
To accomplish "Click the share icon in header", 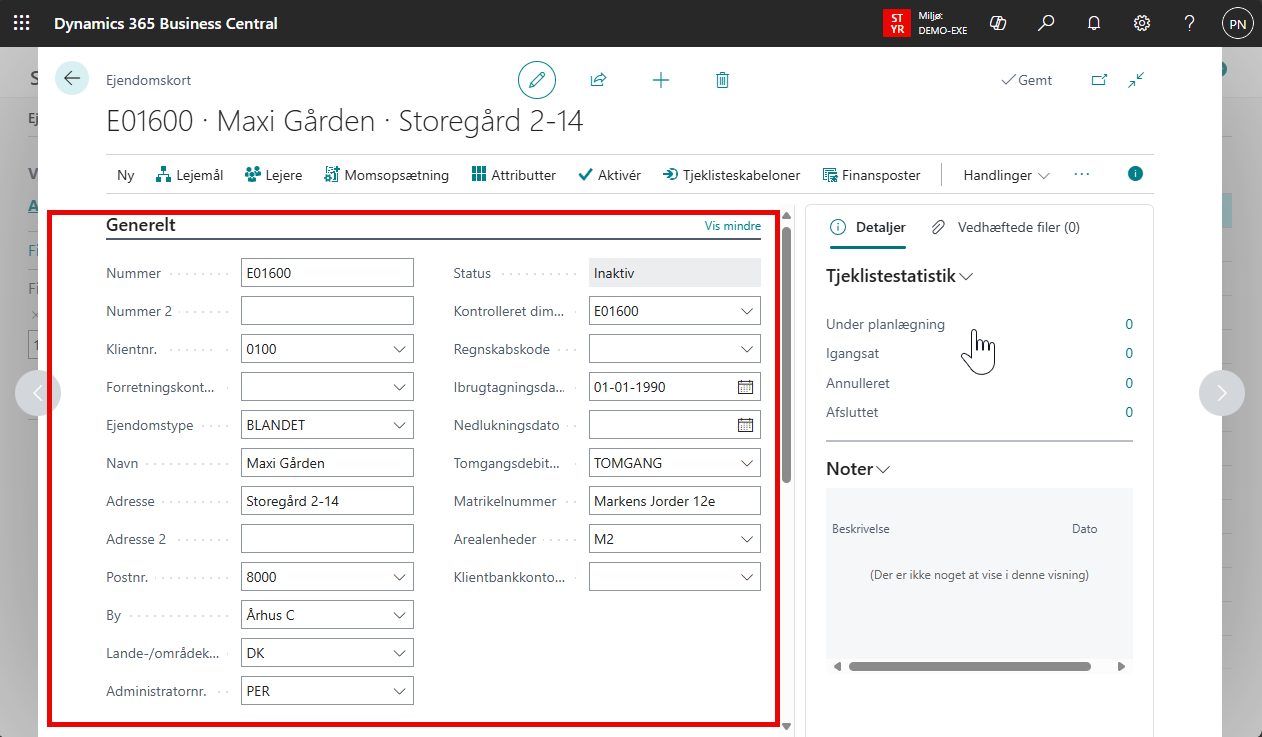I will tap(599, 80).
